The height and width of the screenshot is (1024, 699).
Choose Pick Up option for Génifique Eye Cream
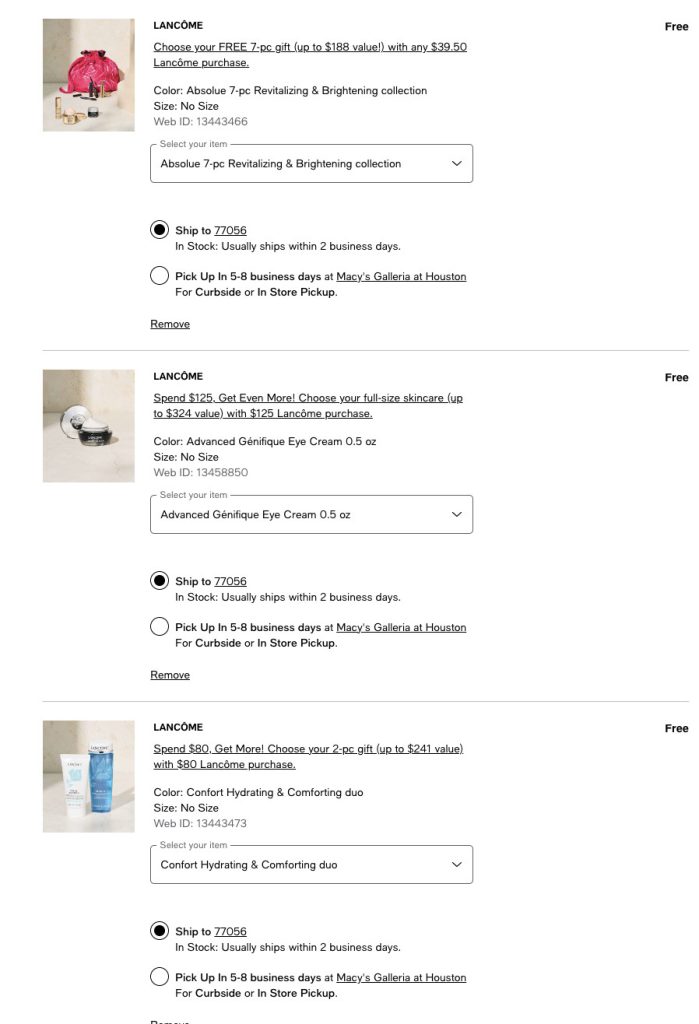[159, 627]
